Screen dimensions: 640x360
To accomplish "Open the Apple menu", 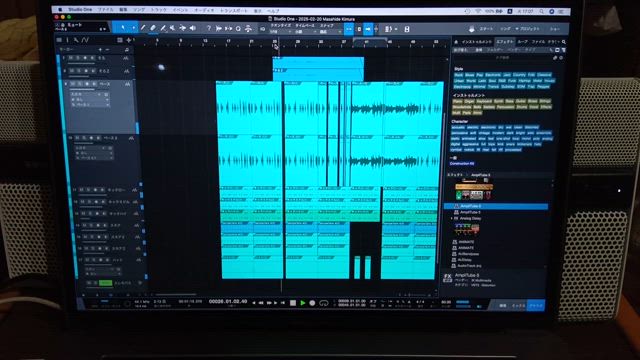I will (60, 9).
